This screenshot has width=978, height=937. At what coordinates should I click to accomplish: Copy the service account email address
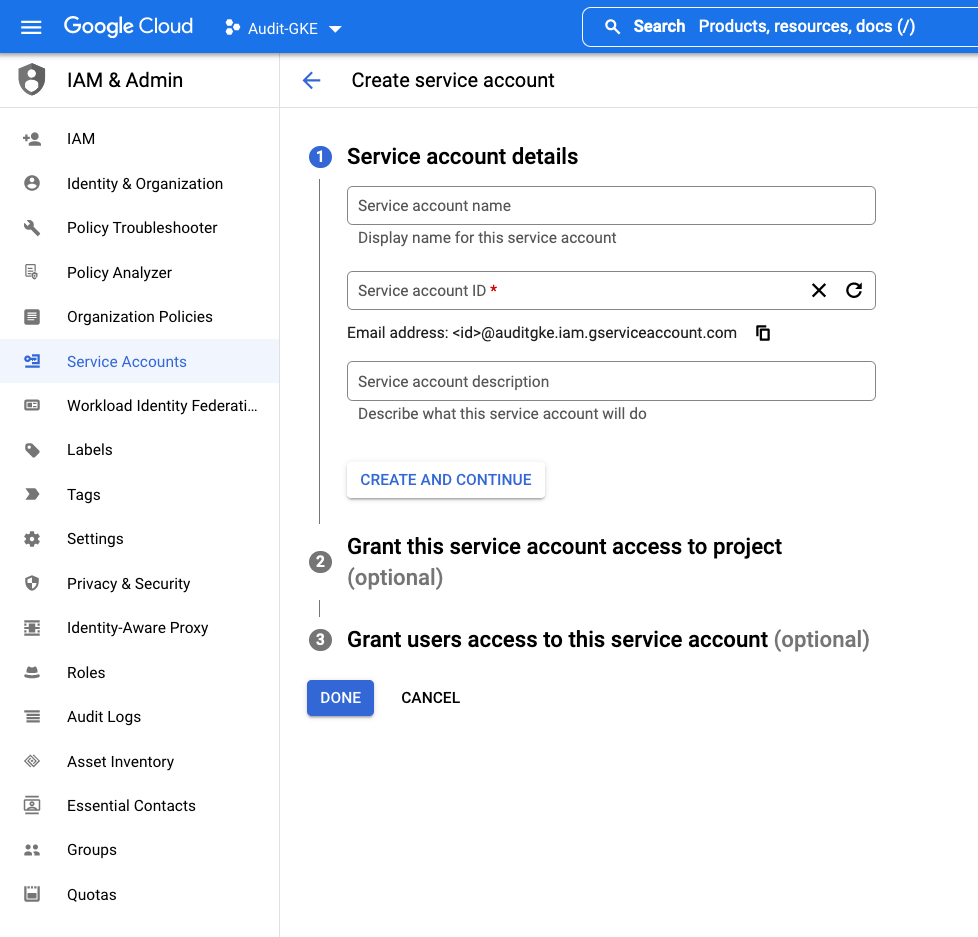[763, 333]
